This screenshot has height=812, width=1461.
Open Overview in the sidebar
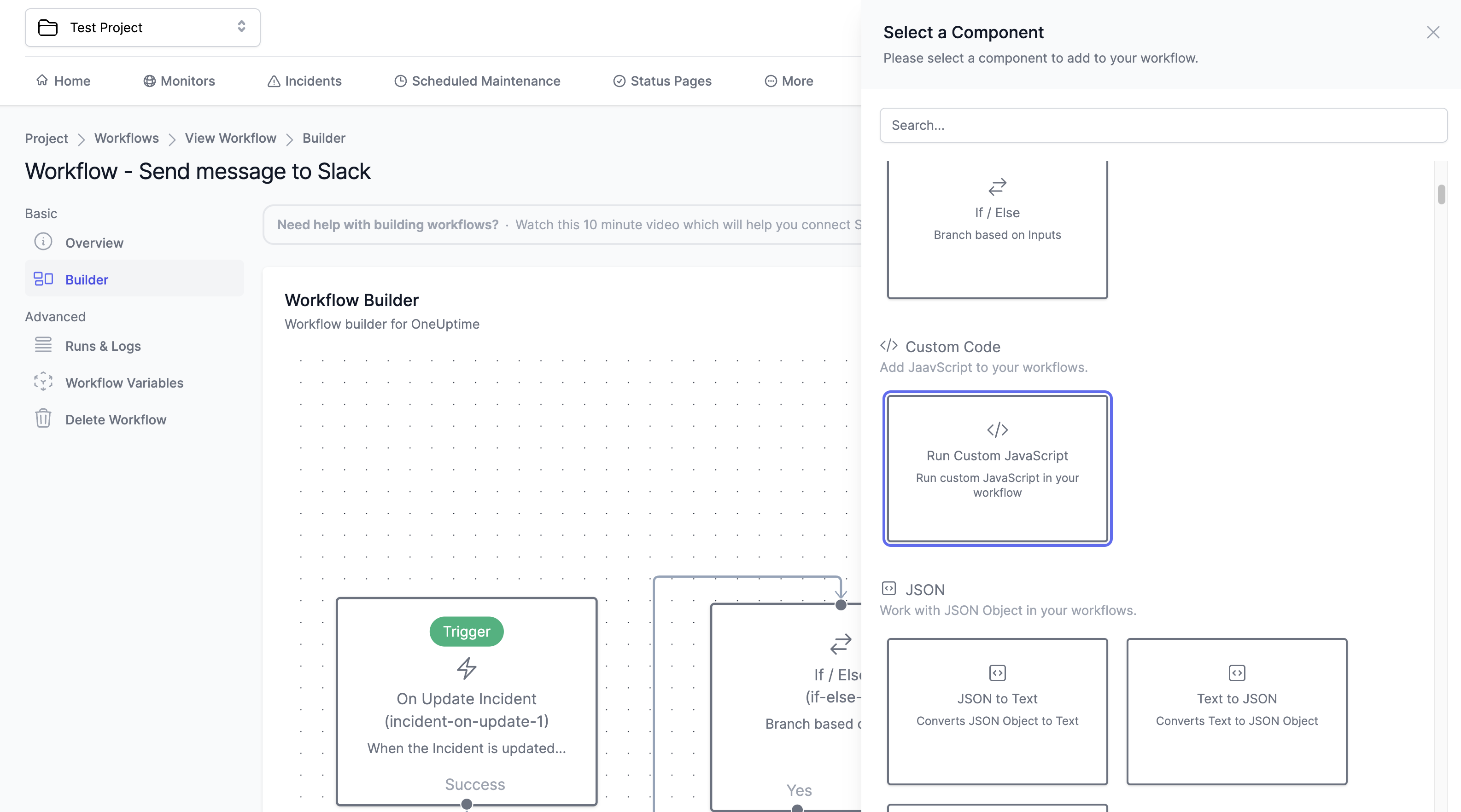point(134,243)
